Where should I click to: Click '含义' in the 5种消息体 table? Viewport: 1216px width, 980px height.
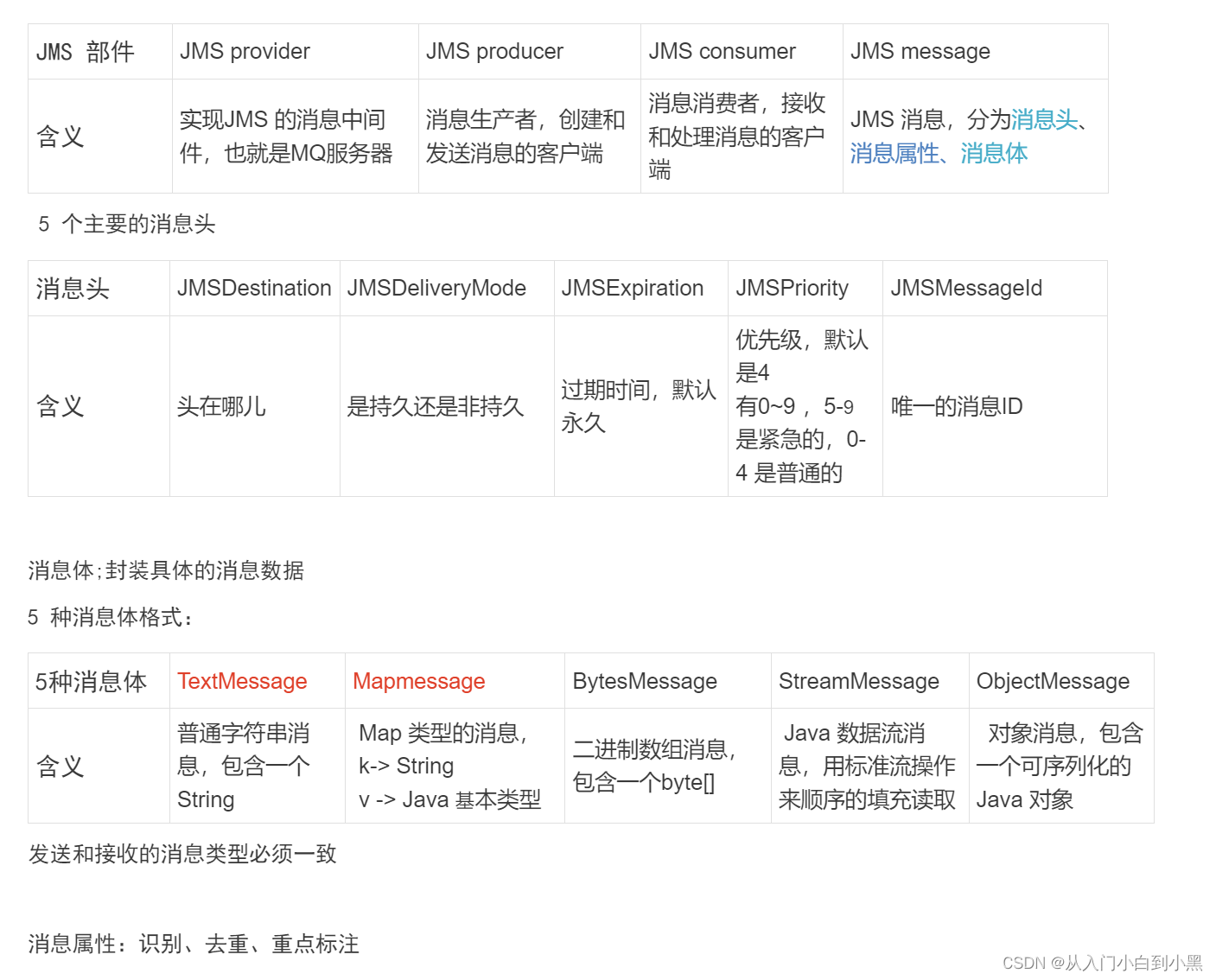pyautogui.click(x=60, y=766)
